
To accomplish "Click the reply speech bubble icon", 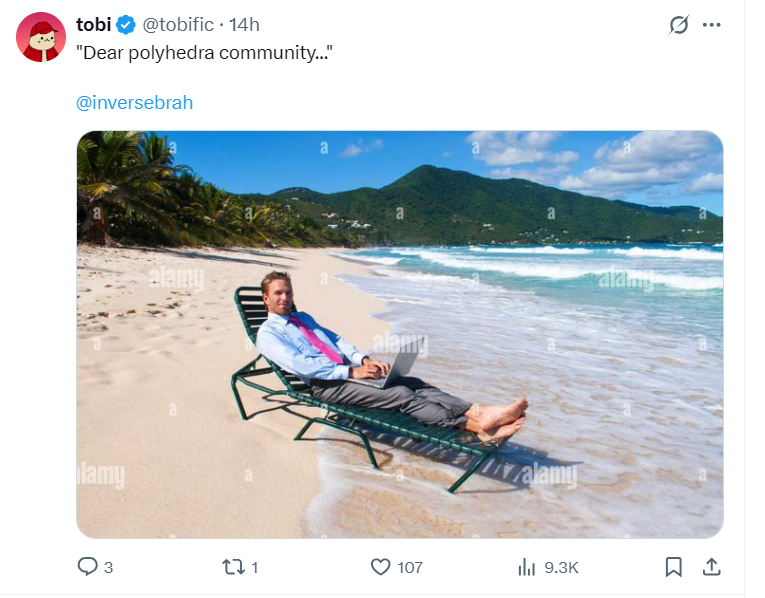I will click(x=88, y=567).
